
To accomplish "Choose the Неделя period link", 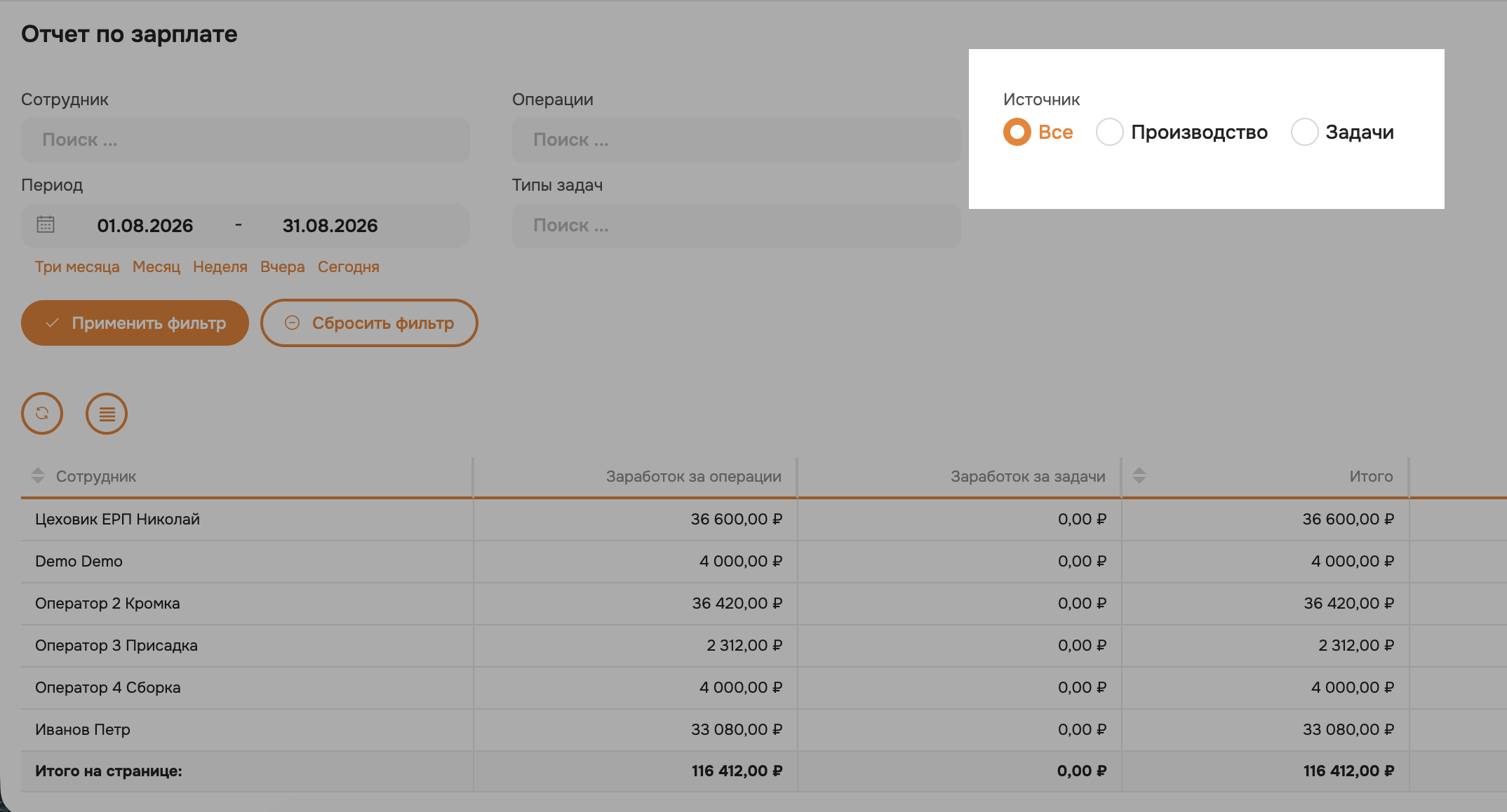I will (220, 266).
